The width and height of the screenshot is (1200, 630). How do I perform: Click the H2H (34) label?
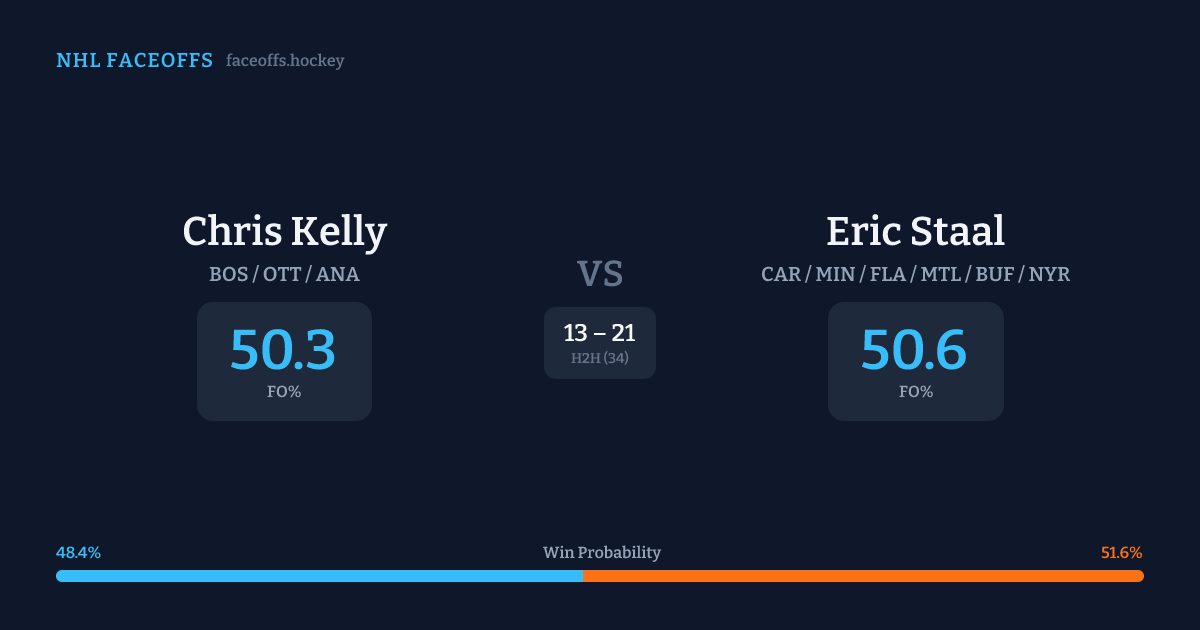point(599,358)
